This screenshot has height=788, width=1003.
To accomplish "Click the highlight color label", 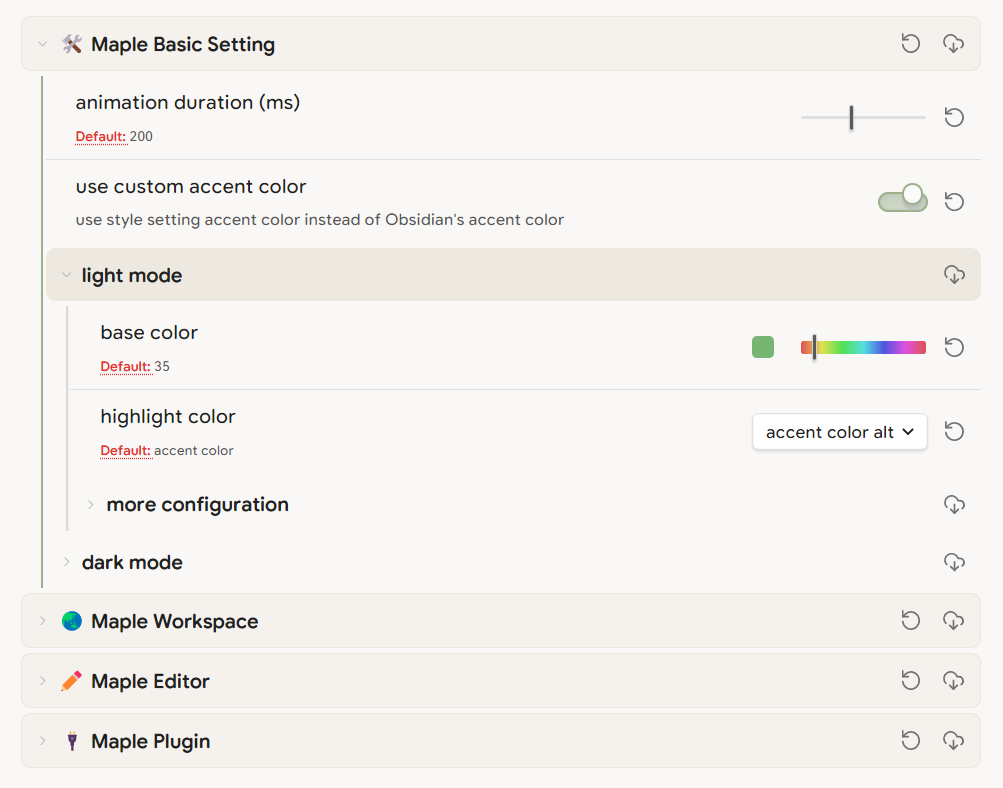I will (168, 416).
